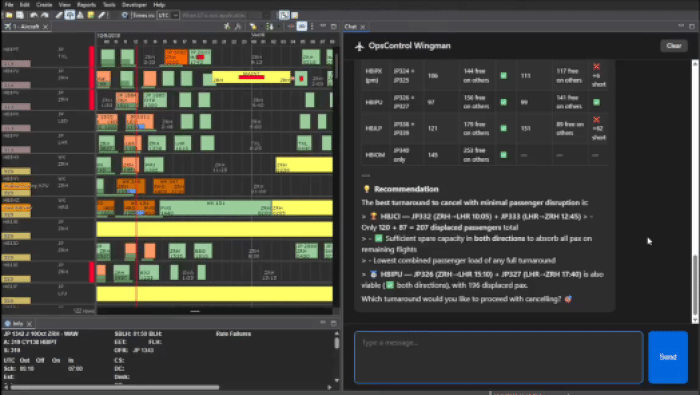Image resolution: width=700 pixels, height=395 pixels.
Task: Open the Tools menu
Action: point(109,4)
